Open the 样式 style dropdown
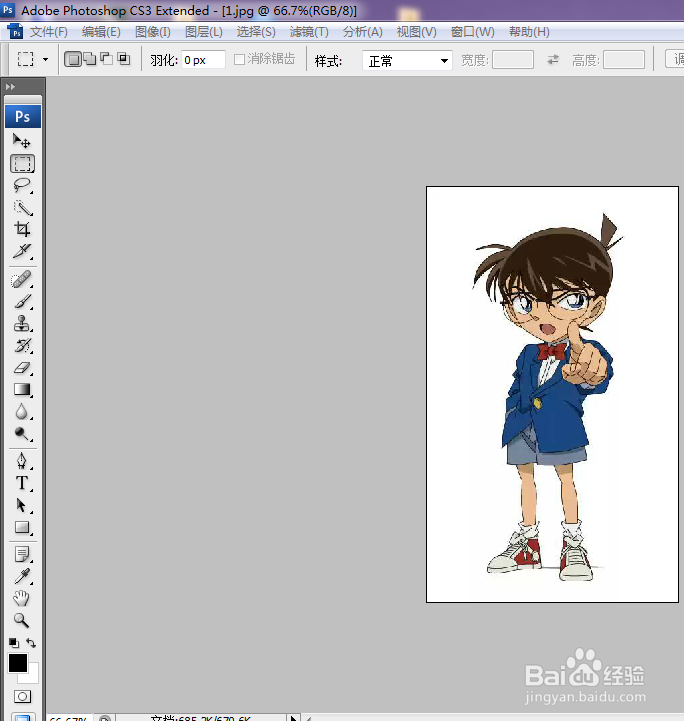Viewport: 684px width, 721px height. (x=407, y=60)
